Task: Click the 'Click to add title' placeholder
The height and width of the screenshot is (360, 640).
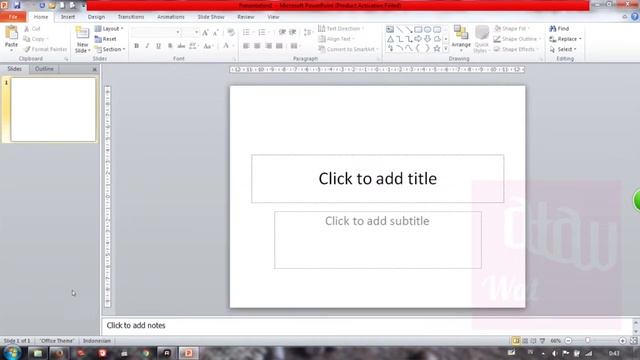Action: coord(378,178)
